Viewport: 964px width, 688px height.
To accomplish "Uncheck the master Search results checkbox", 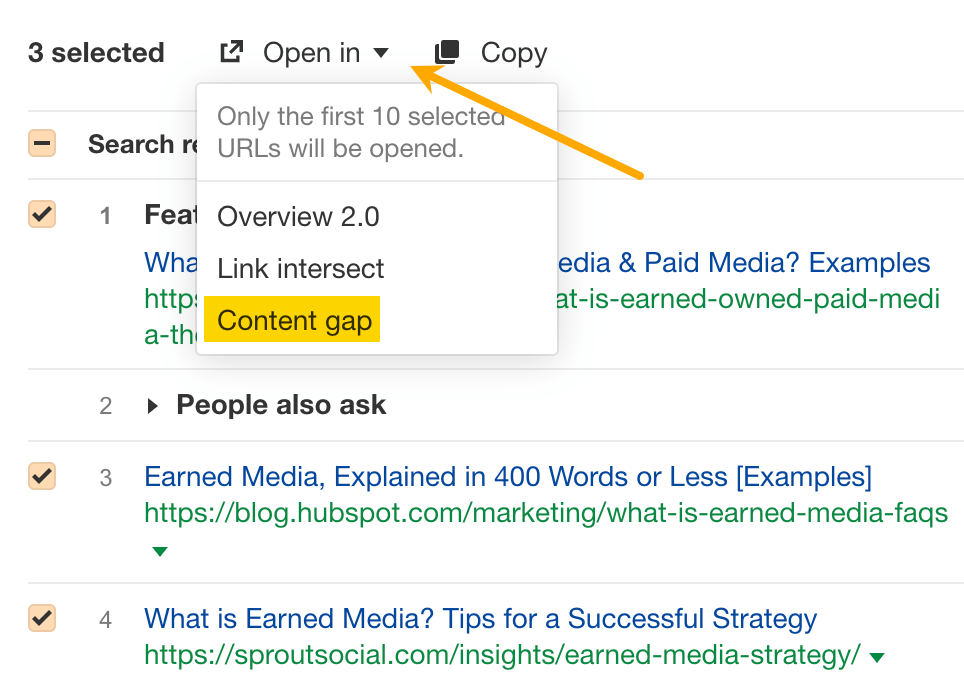I will [41, 143].
